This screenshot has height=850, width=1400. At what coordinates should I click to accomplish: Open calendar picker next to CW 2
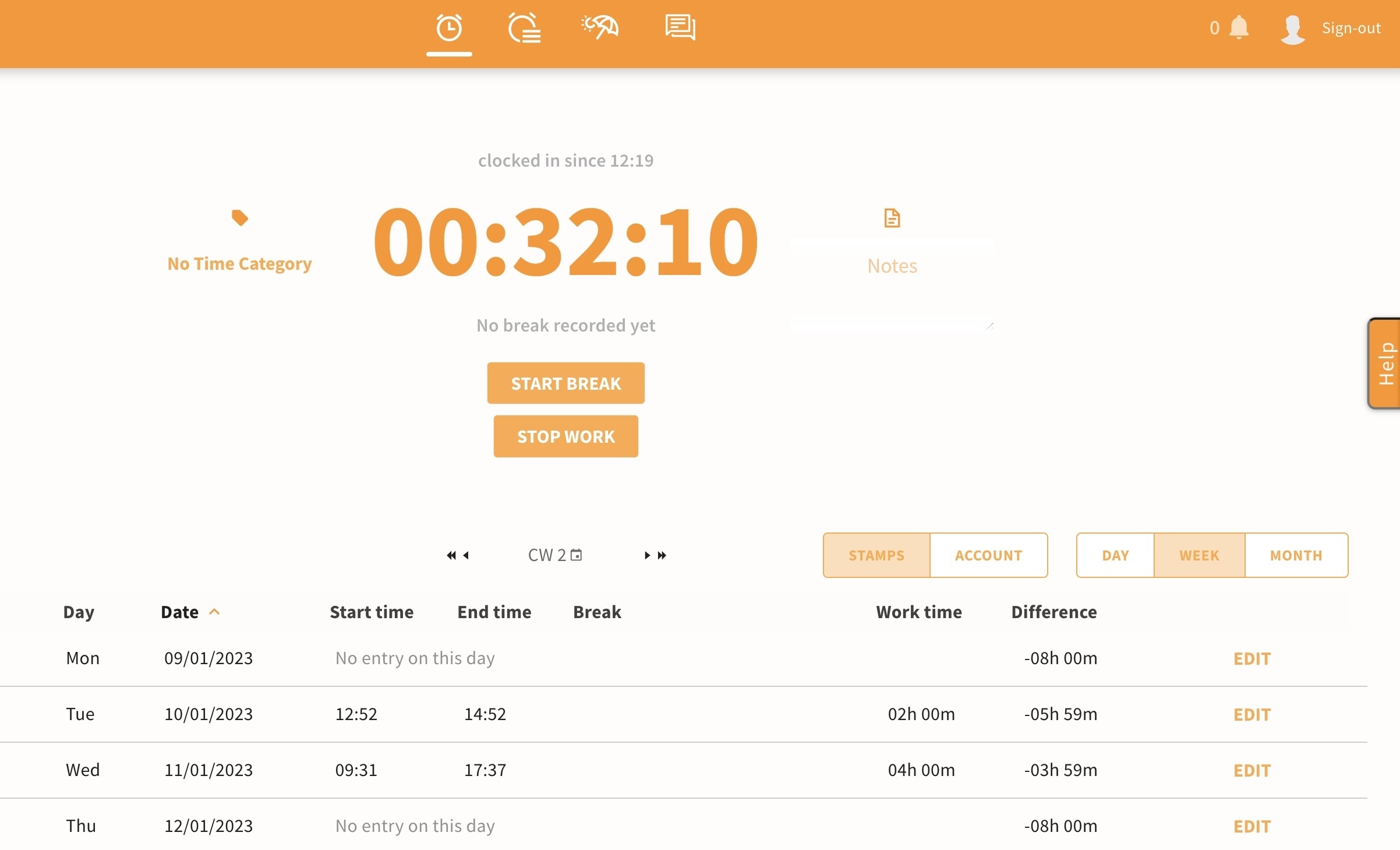[x=576, y=555]
